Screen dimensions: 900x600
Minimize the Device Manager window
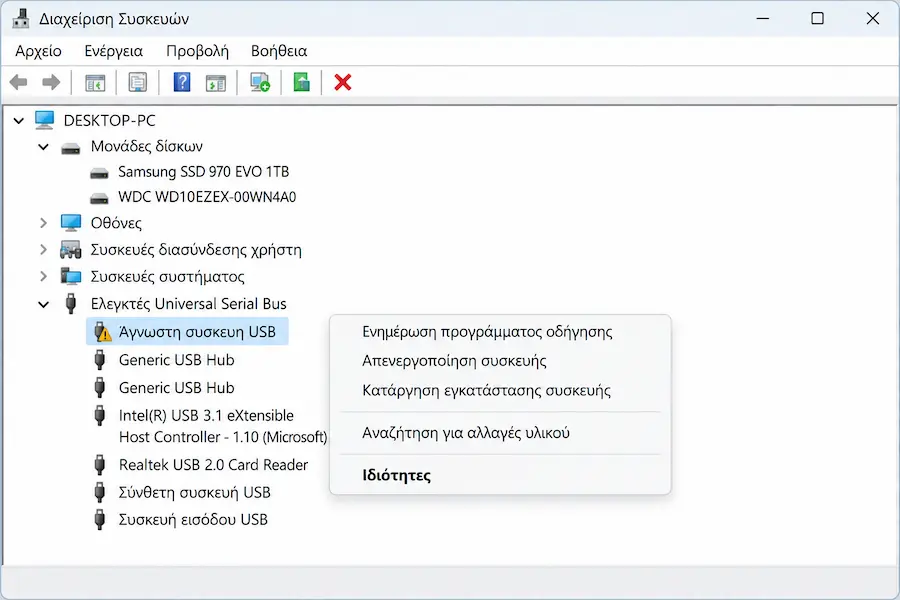pos(763,18)
